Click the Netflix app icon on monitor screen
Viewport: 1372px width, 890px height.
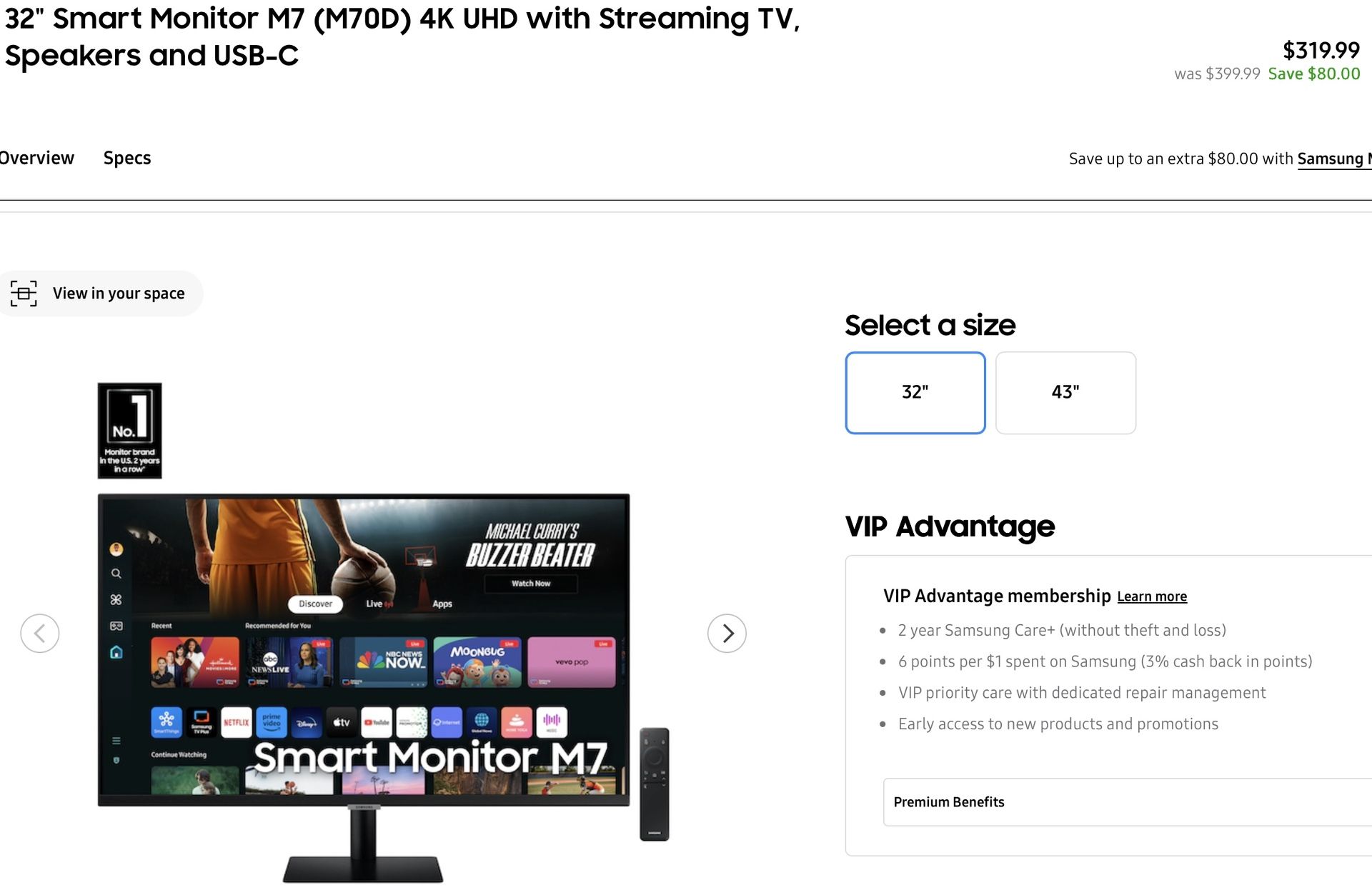click(x=236, y=722)
